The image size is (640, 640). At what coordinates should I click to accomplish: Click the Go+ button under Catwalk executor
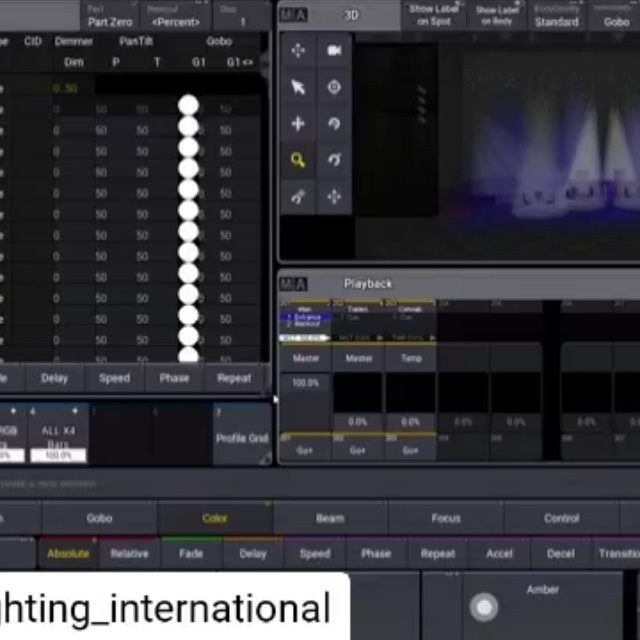tap(410, 450)
